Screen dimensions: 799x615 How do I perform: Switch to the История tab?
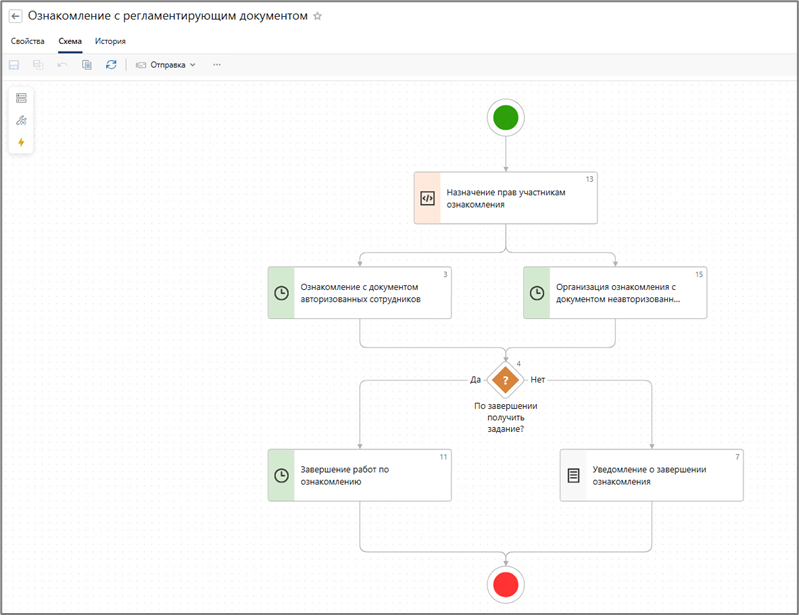110,42
